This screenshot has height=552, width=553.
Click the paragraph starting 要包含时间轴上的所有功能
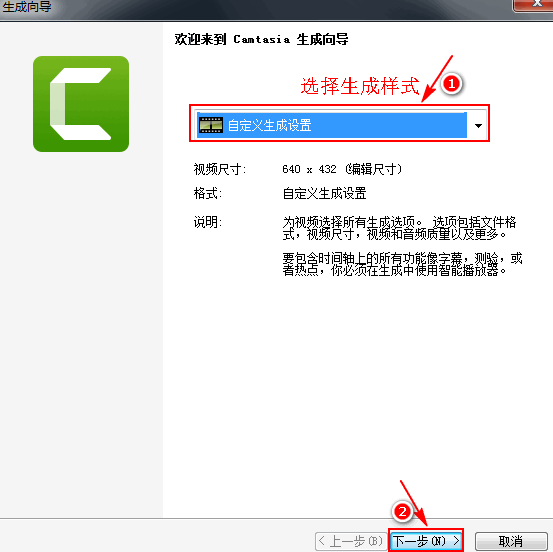click(402, 265)
